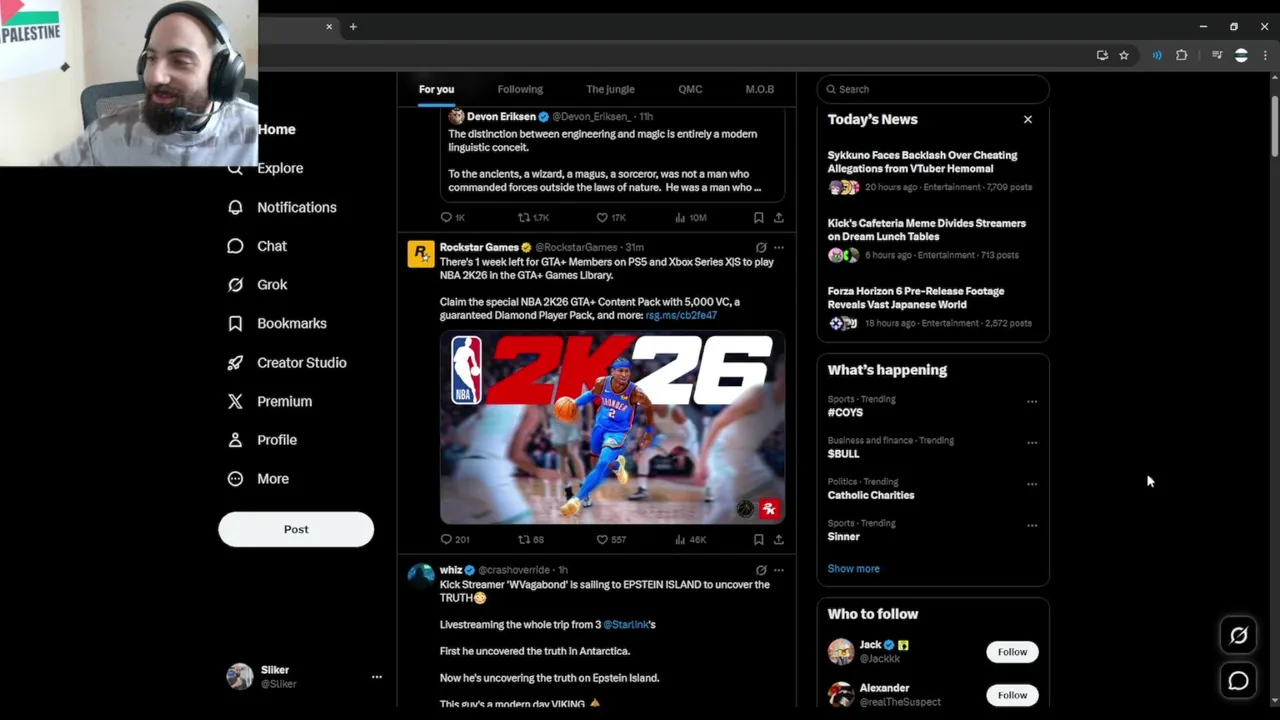Repost Devon Eriksen's post
The image size is (1280, 720).
click(x=524, y=217)
